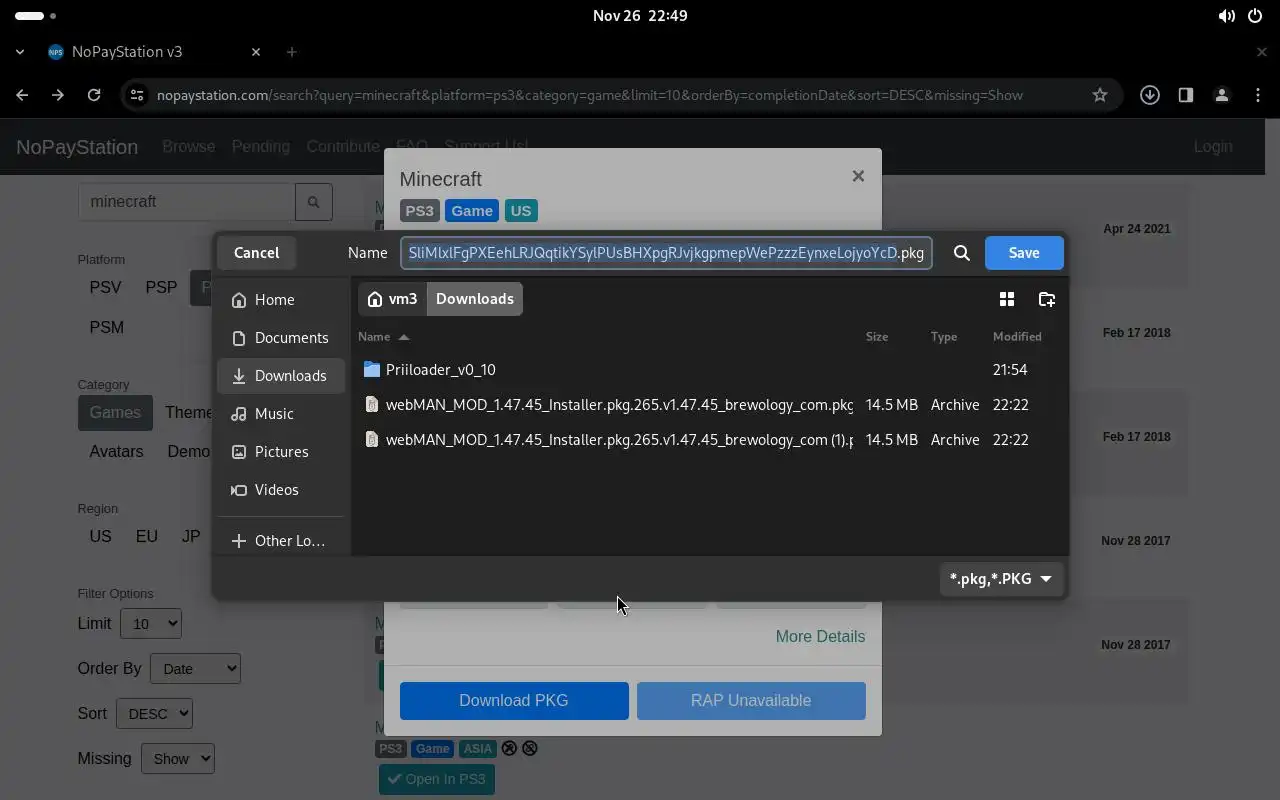Select webMAN_MOD brewology_com (1) file

[709, 440]
